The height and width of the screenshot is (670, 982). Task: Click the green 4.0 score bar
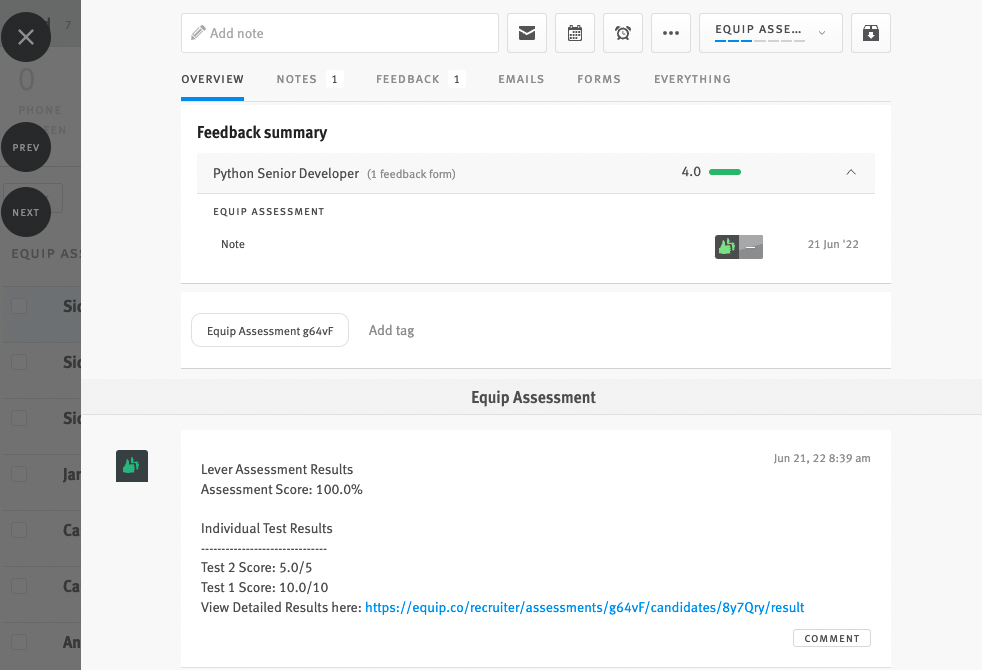click(x=725, y=171)
